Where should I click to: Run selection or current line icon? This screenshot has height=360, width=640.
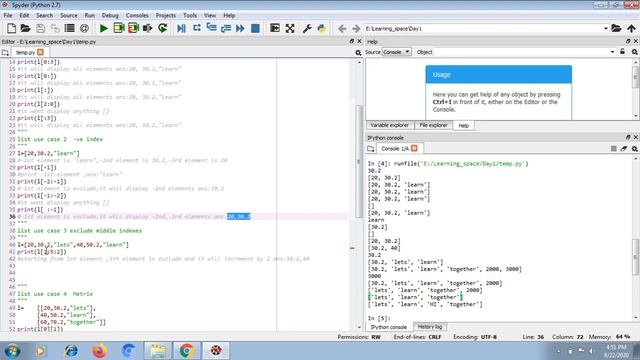(148, 28)
